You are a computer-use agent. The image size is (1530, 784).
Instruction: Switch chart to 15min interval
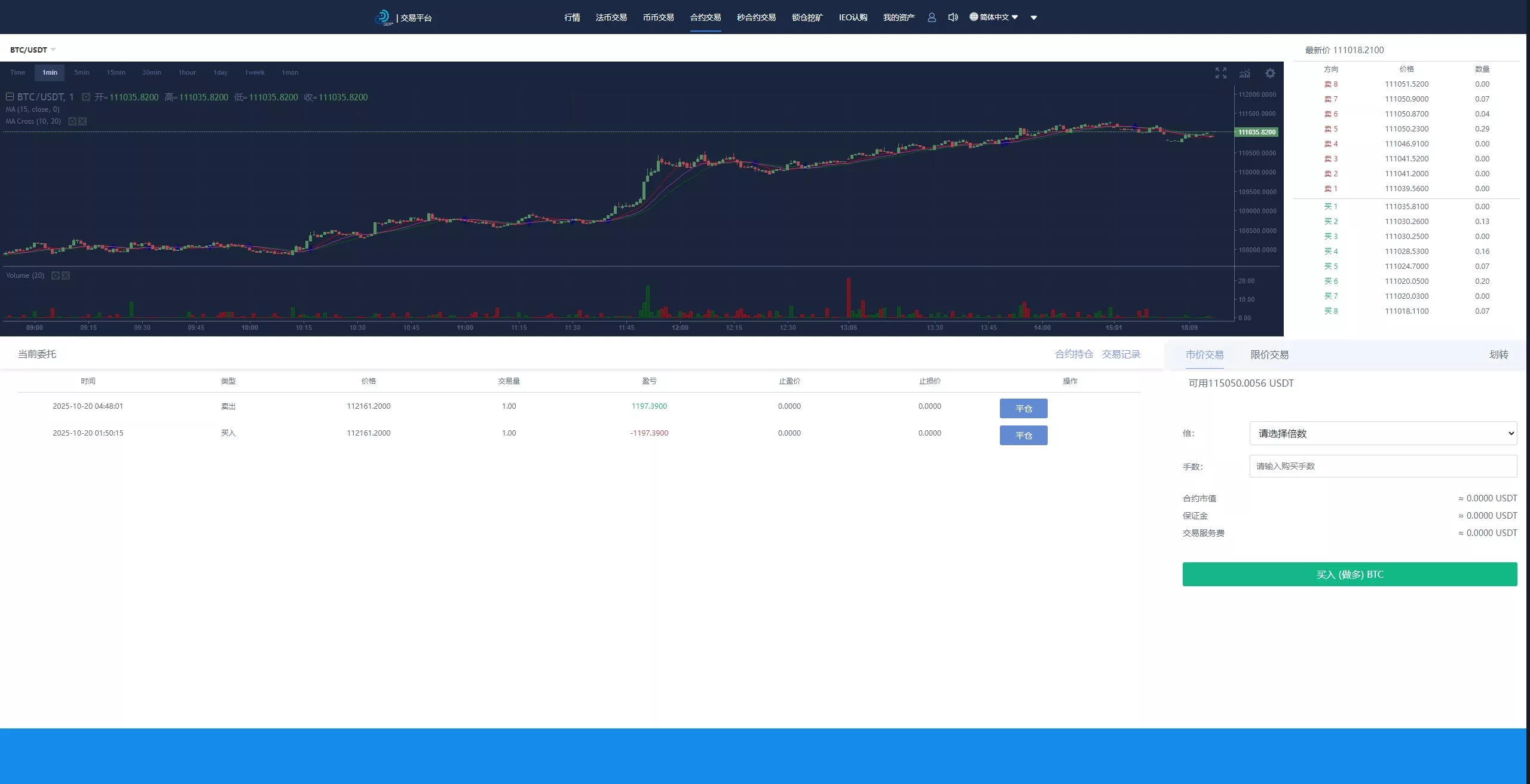[x=116, y=72]
